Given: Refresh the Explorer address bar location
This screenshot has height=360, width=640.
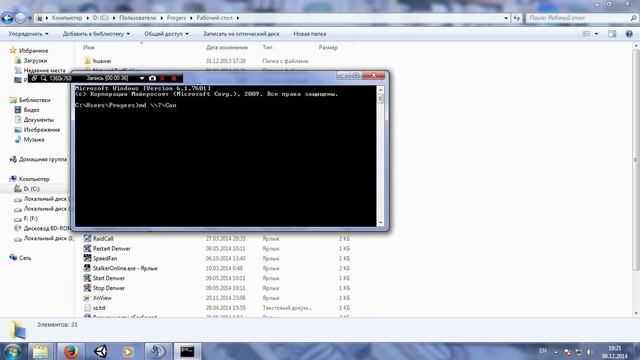Looking at the screenshot, I should tap(517, 18).
